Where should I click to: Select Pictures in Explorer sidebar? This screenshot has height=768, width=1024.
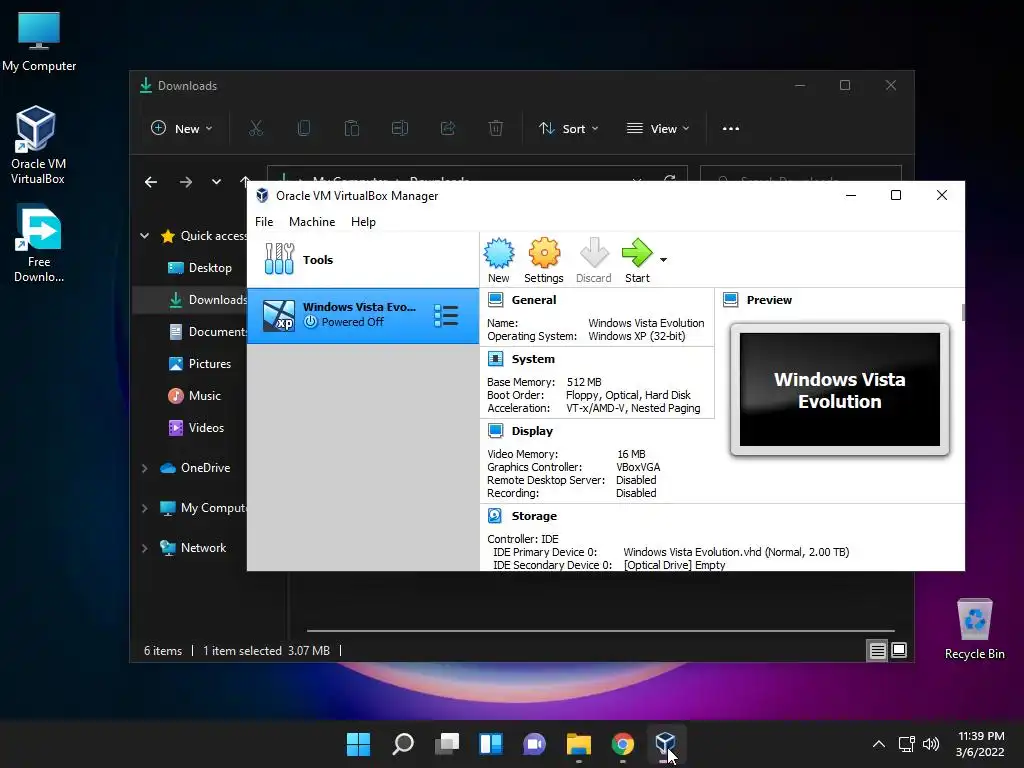click(x=202, y=364)
